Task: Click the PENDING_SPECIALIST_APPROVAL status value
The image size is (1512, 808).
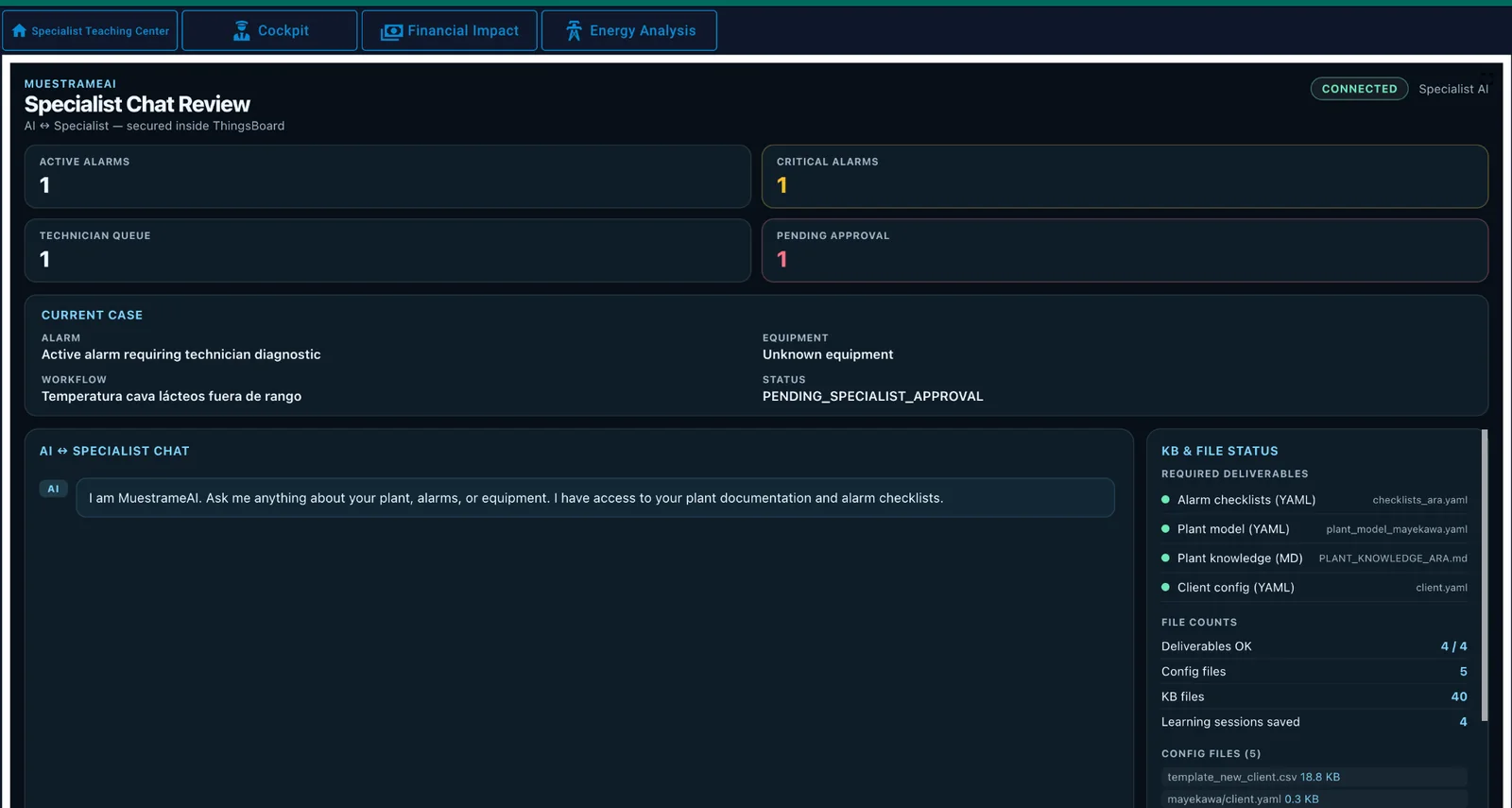Action: (872, 397)
